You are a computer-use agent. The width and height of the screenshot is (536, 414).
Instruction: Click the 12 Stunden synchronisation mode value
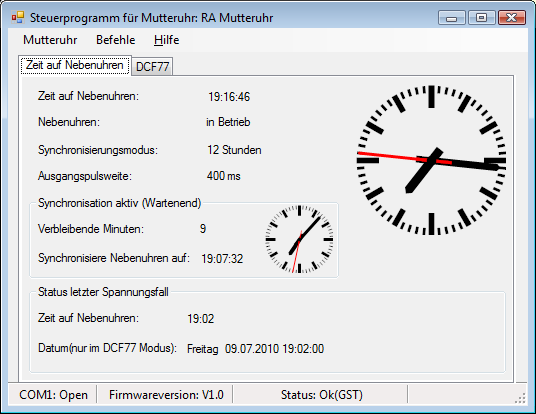234,150
